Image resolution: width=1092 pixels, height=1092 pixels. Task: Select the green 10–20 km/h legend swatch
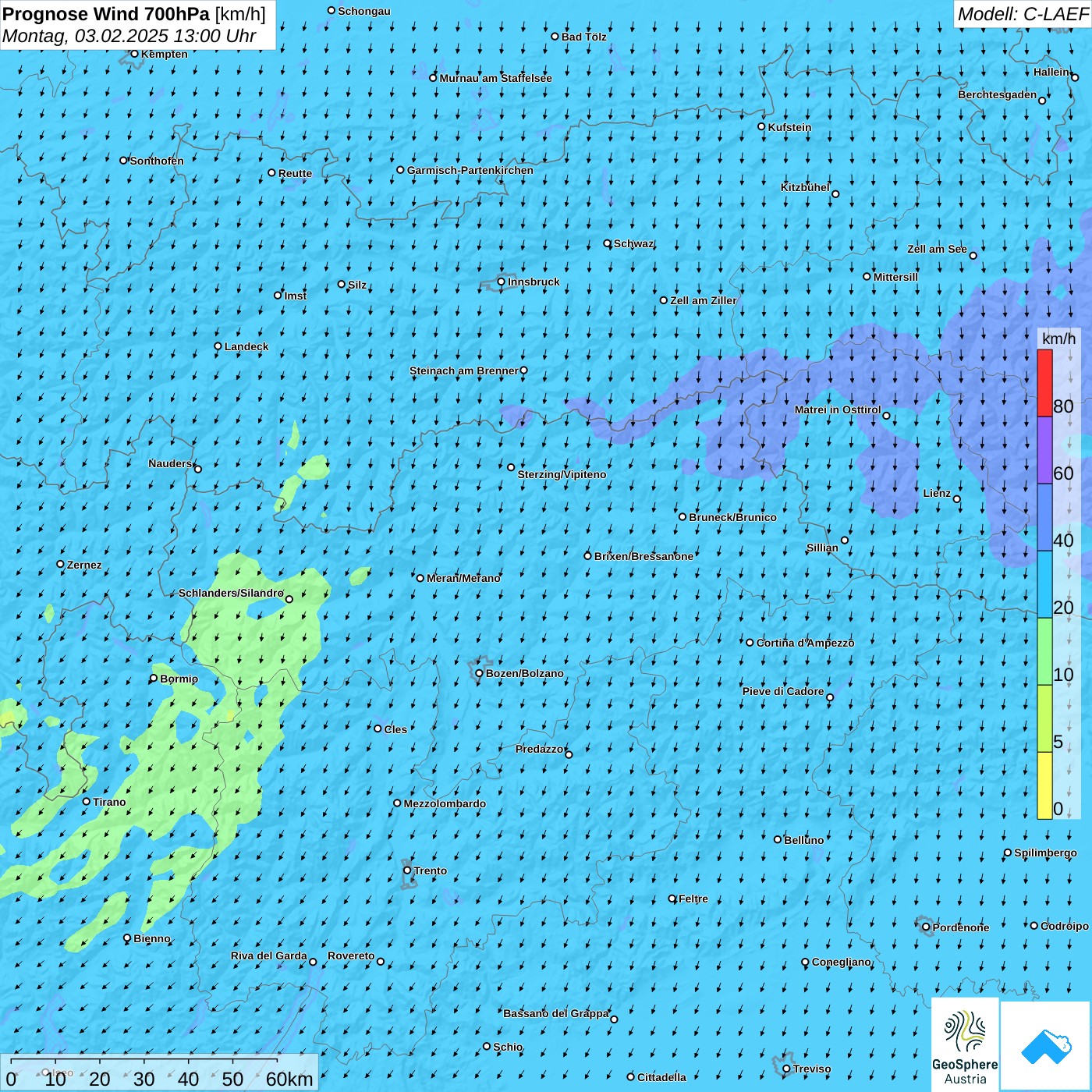1044,652
